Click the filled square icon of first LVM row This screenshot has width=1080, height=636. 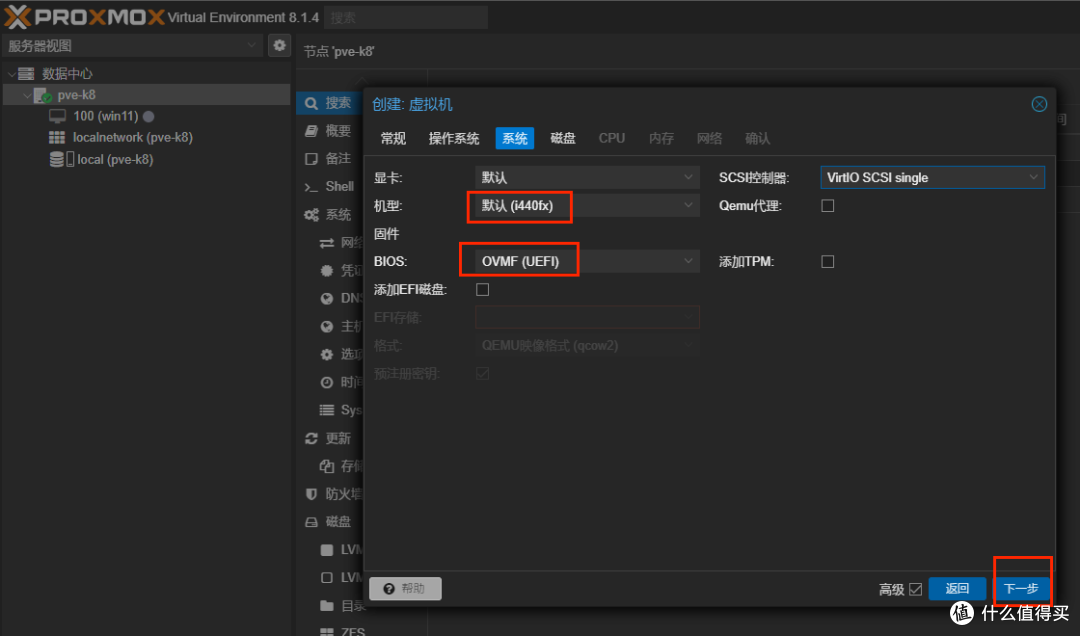[326, 550]
